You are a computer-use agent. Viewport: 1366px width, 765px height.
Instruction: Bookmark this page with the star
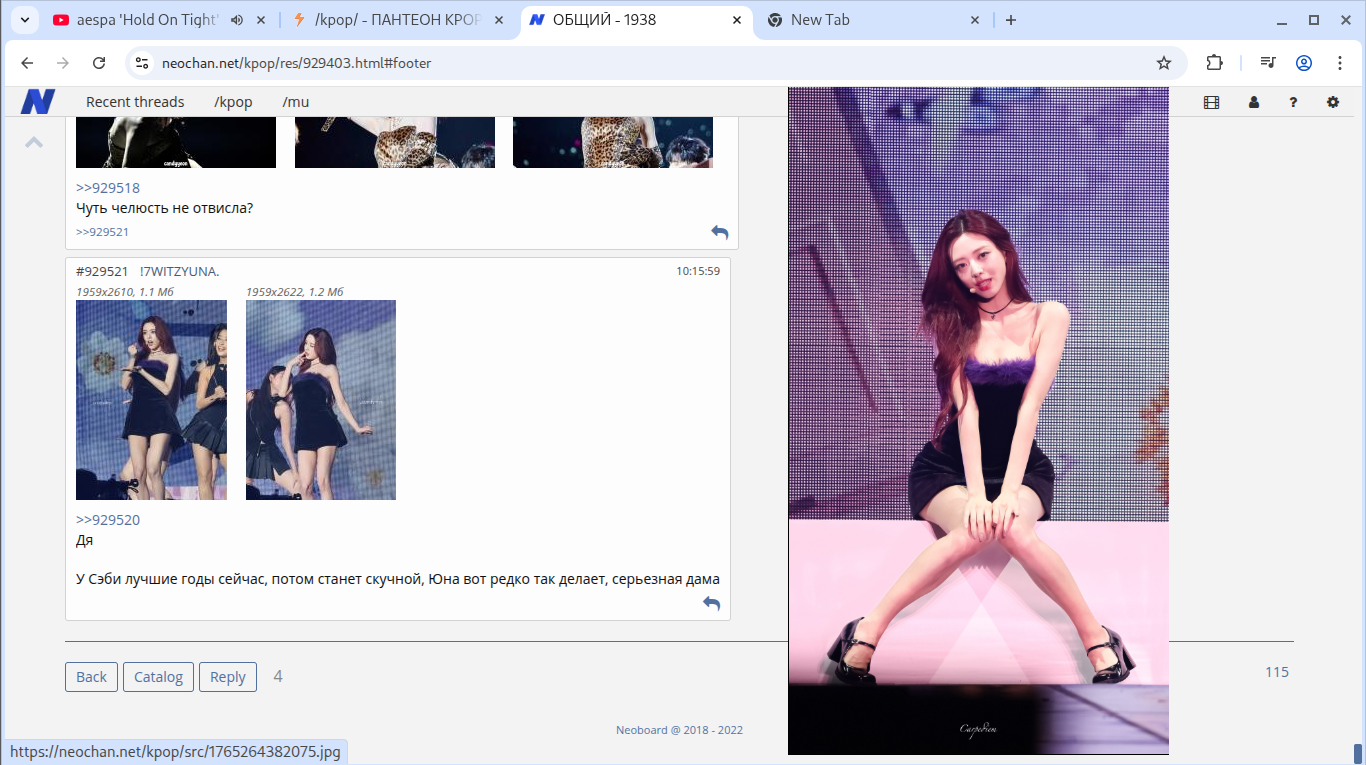click(x=1164, y=63)
